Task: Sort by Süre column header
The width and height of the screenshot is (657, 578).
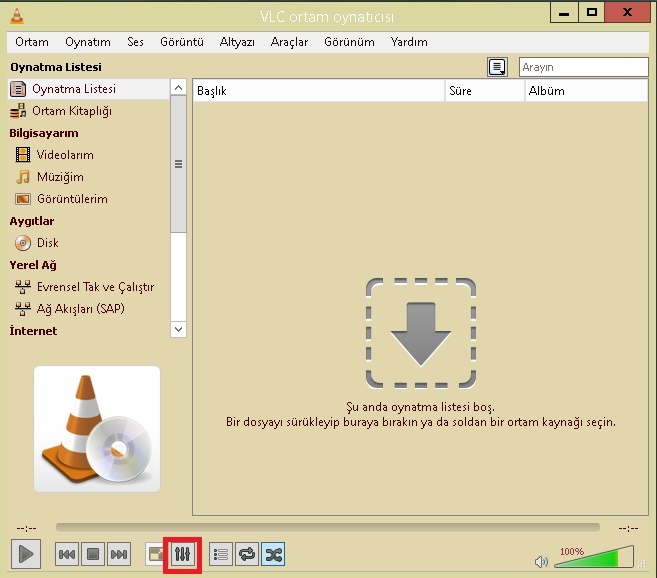Action: click(485, 91)
